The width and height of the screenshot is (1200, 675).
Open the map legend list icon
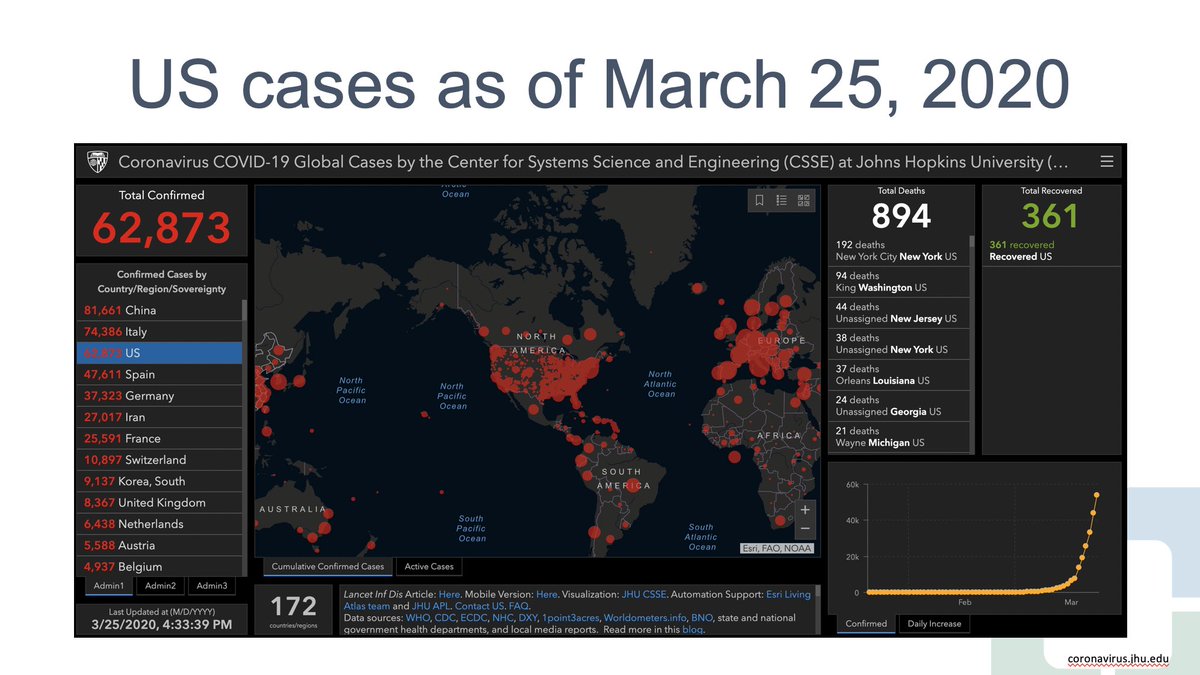coord(782,200)
